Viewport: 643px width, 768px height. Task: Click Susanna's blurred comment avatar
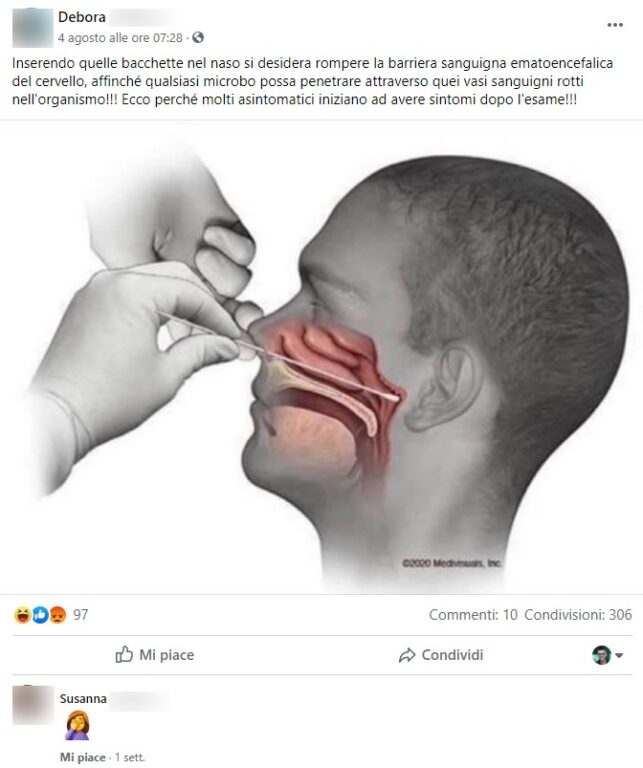click(x=33, y=705)
